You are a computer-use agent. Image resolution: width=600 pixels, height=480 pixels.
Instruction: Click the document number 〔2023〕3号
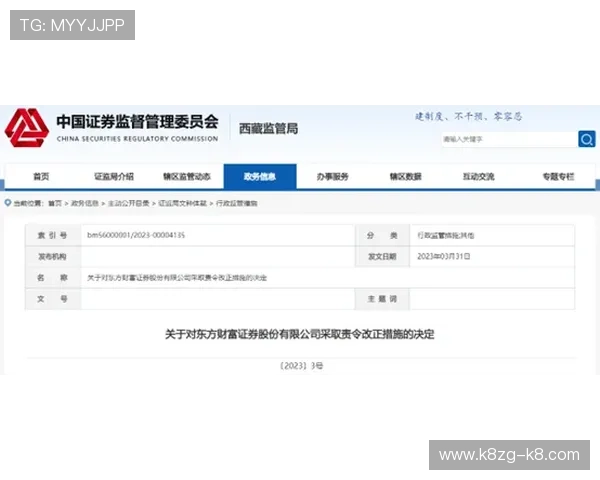click(302, 366)
